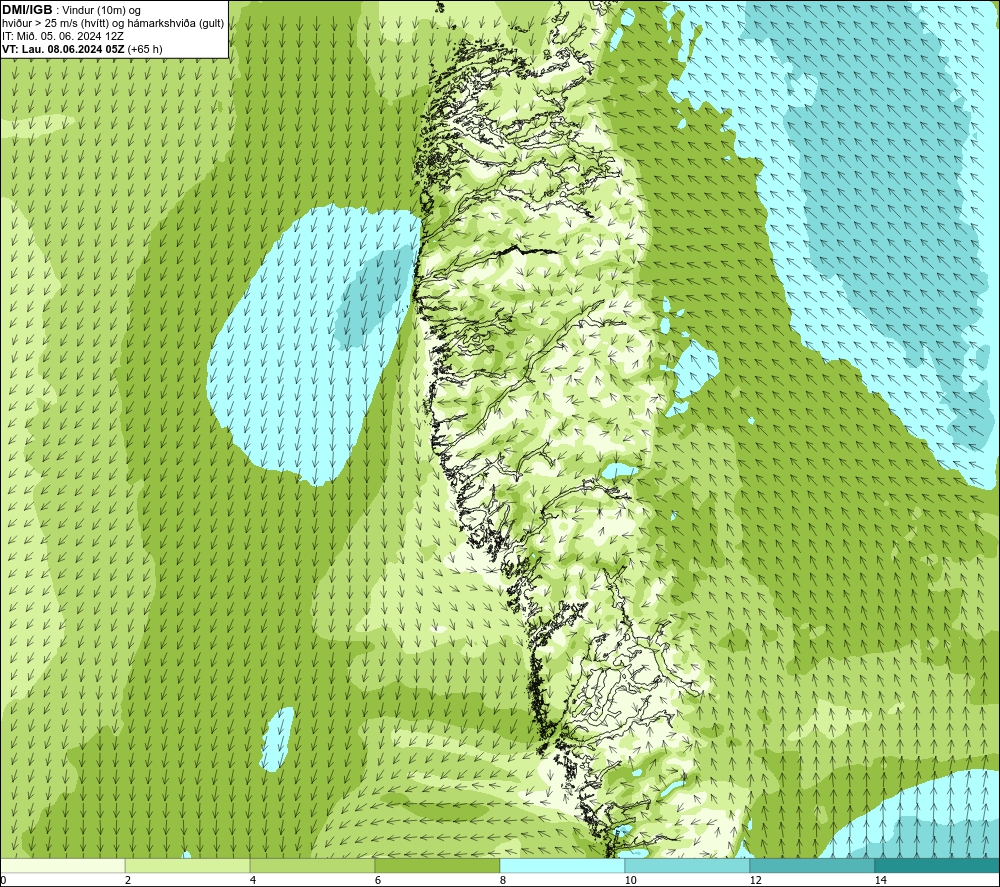
Task: Click the small light blue oval patch in southwest
Action: pyautogui.click(x=277, y=739)
